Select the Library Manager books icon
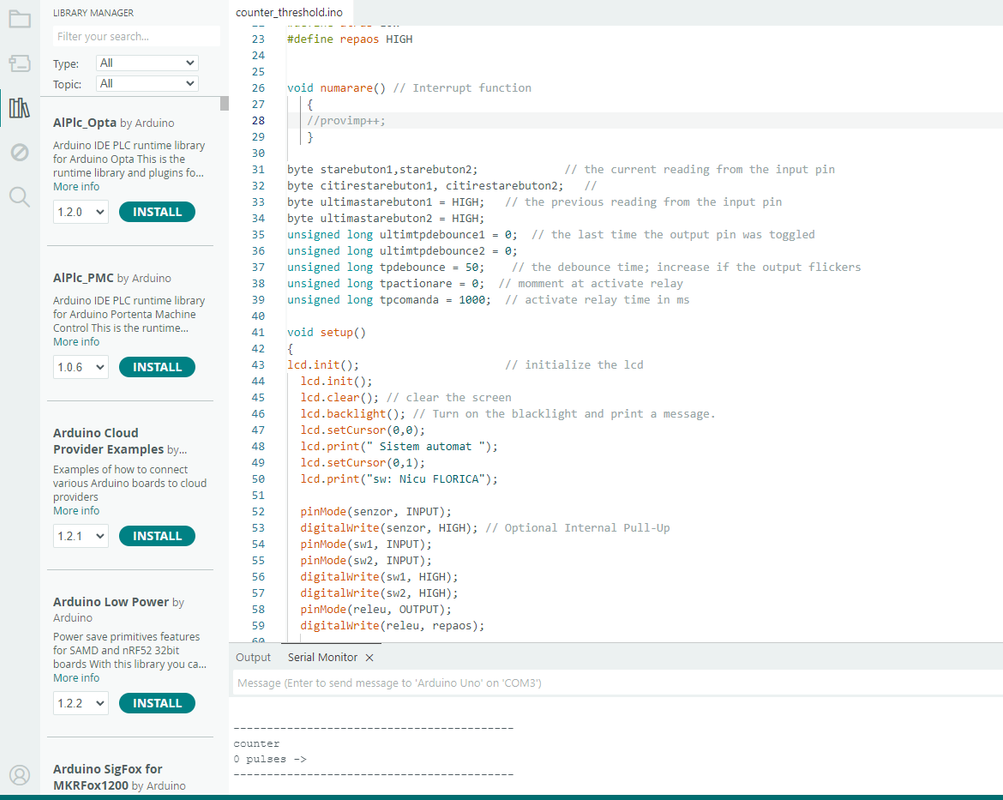Viewport: 1003px width, 800px height. (19, 107)
